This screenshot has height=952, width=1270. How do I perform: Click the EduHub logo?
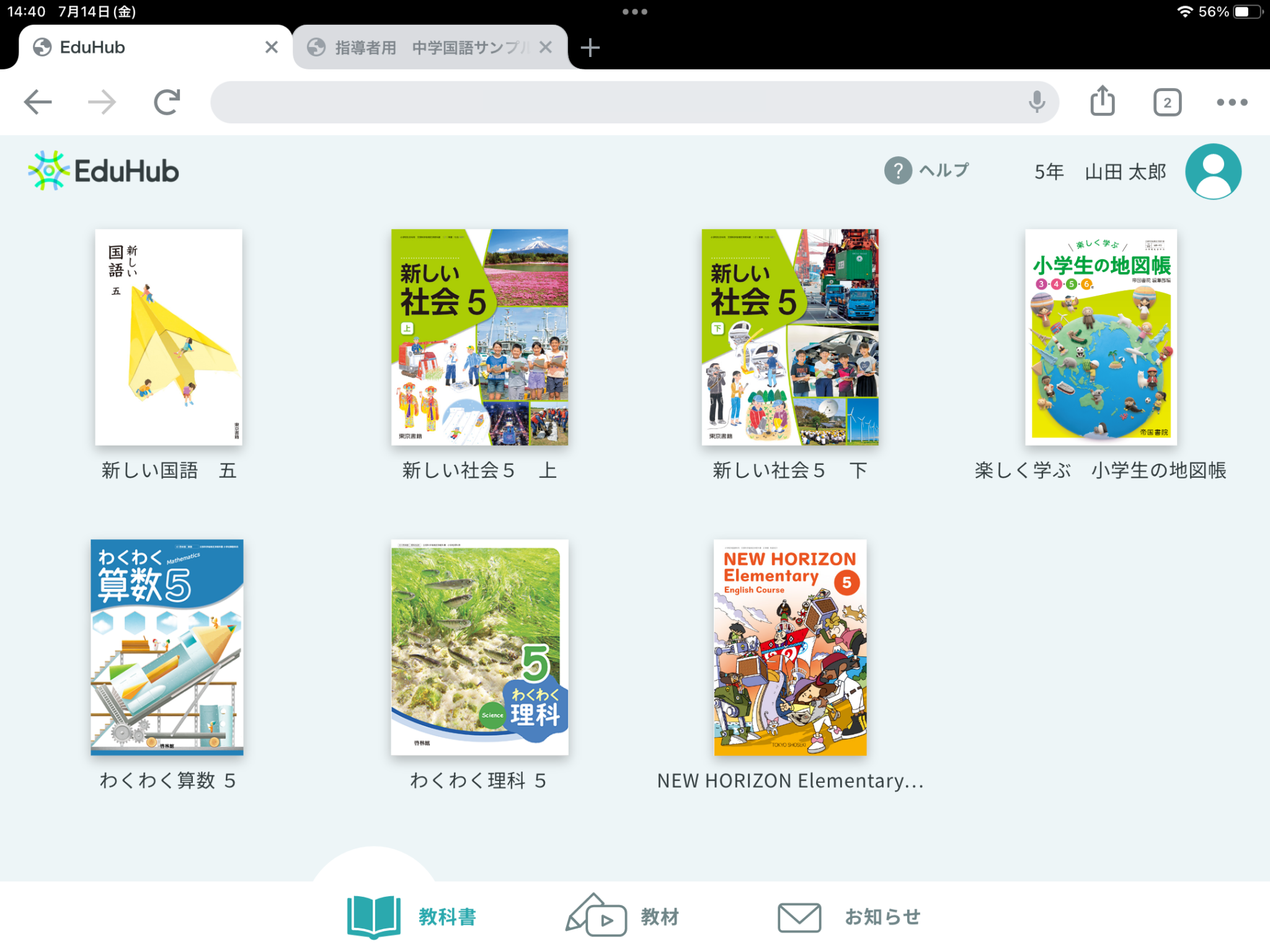tap(102, 170)
